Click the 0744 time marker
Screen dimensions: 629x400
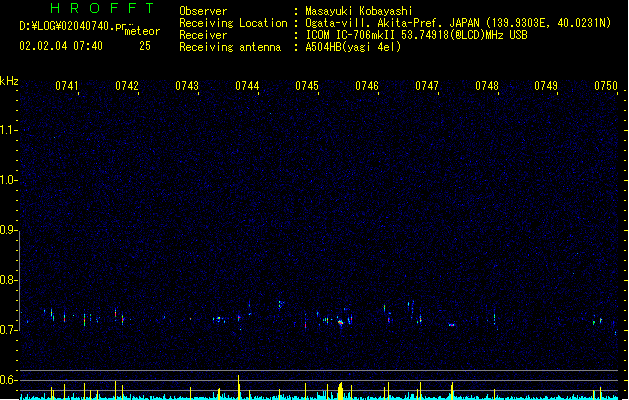pyautogui.click(x=247, y=86)
